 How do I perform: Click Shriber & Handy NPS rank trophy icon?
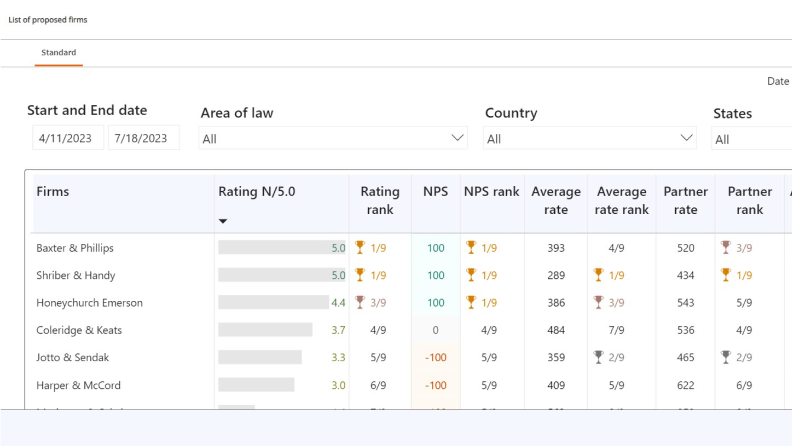click(471, 275)
